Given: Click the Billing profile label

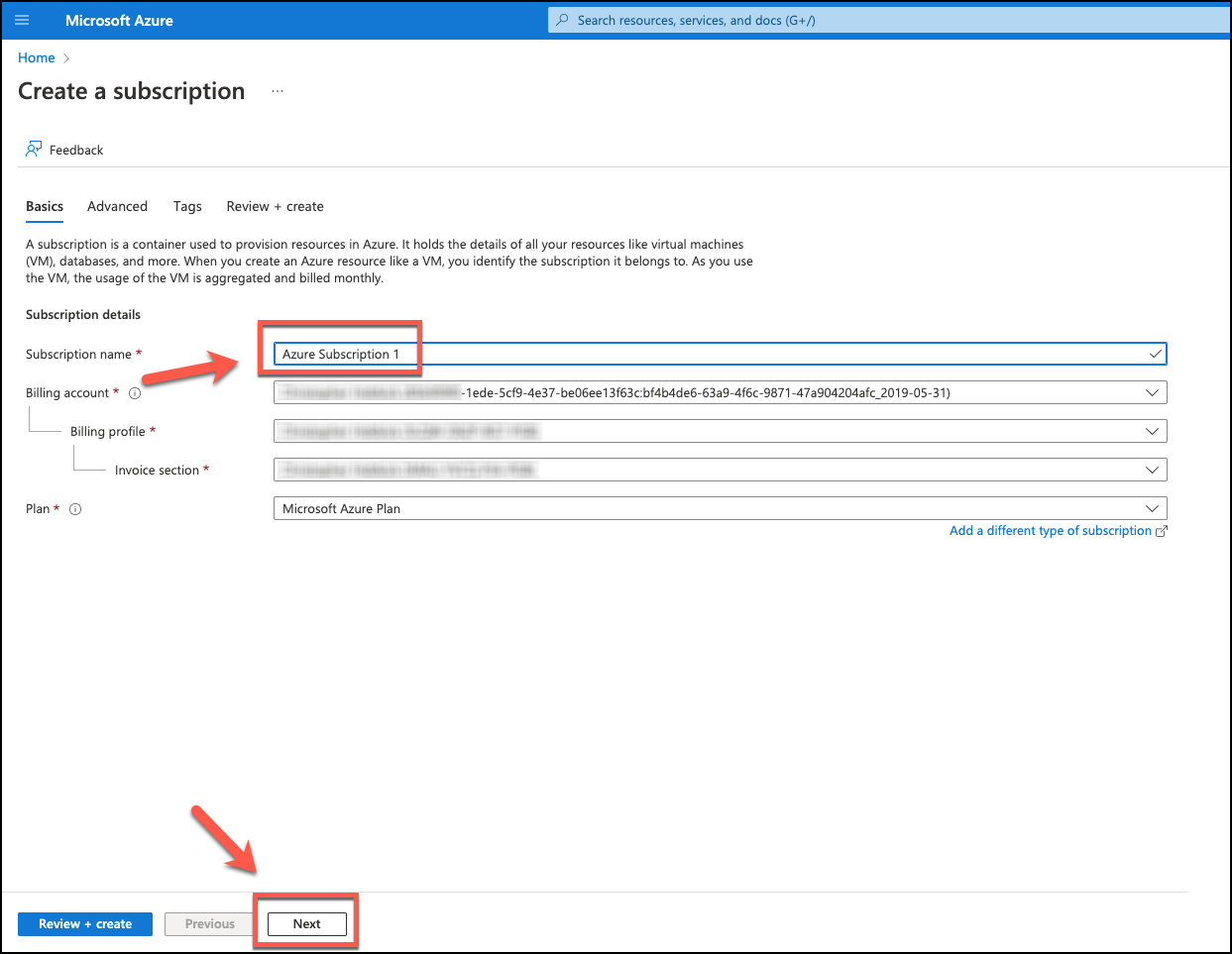Looking at the screenshot, I should [108, 432].
